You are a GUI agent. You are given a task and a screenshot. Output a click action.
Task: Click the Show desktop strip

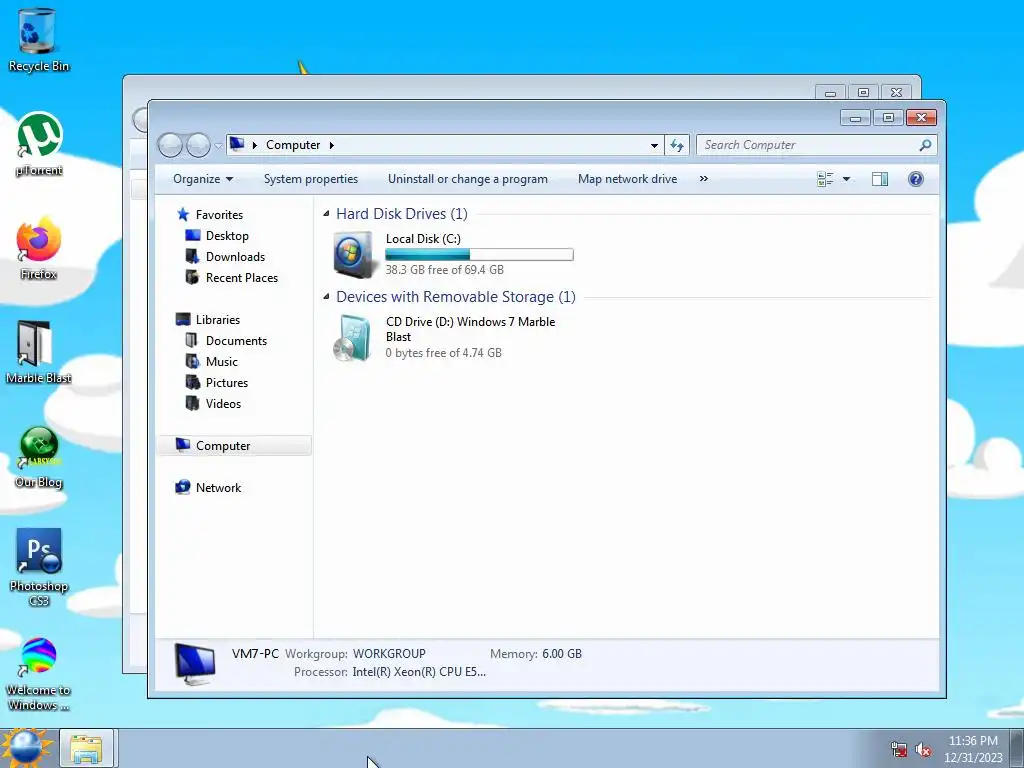(x=1017, y=749)
